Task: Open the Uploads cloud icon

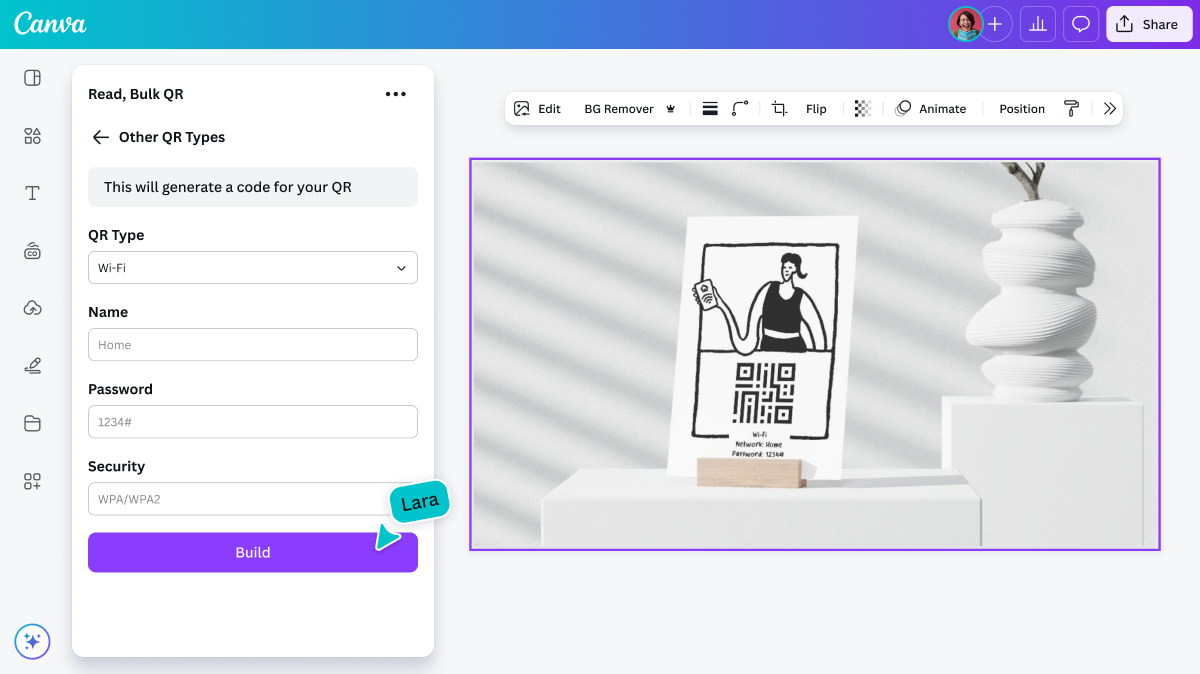Action: (x=32, y=308)
